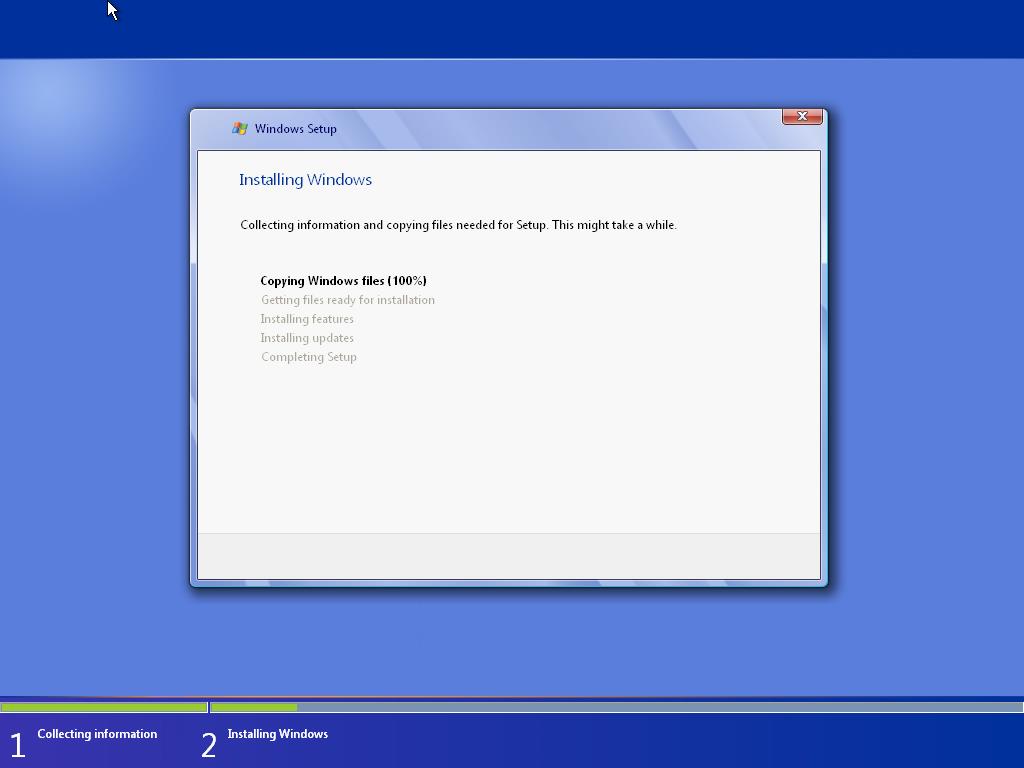This screenshot has height=768, width=1024.
Task: Click the Windows flag icon in title bar
Action: click(x=240, y=128)
